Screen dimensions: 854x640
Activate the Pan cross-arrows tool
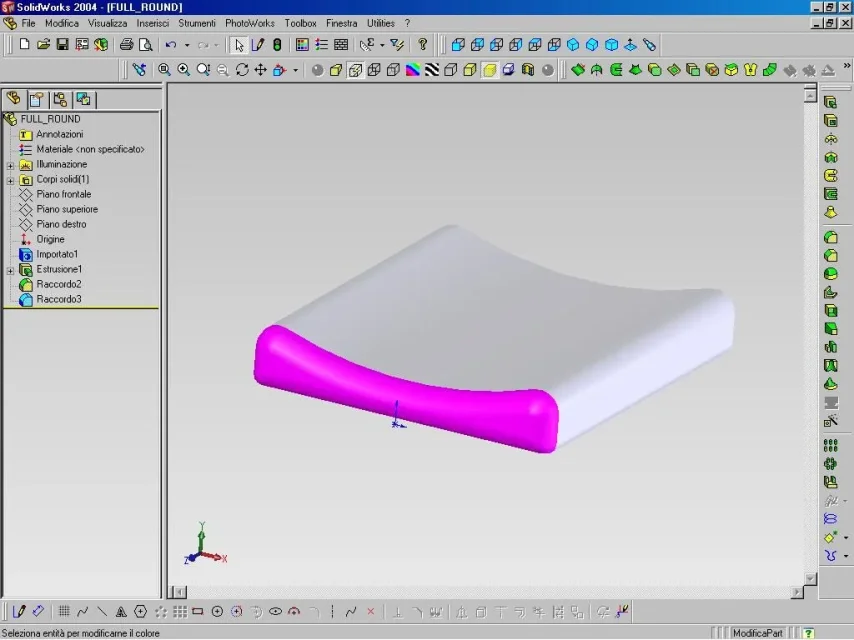click(261, 70)
